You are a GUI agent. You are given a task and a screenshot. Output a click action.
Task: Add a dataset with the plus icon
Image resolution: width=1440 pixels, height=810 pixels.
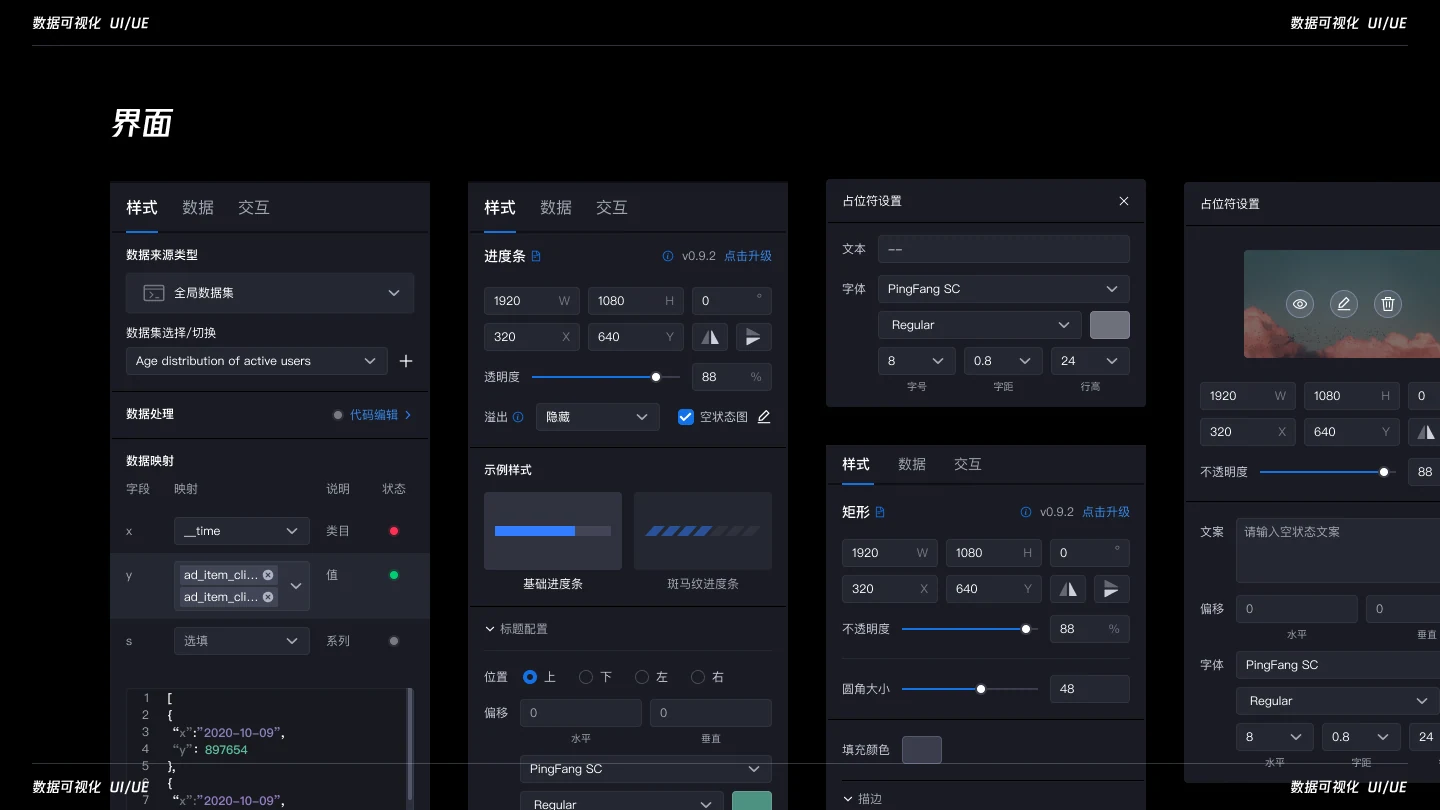click(x=406, y=361)
